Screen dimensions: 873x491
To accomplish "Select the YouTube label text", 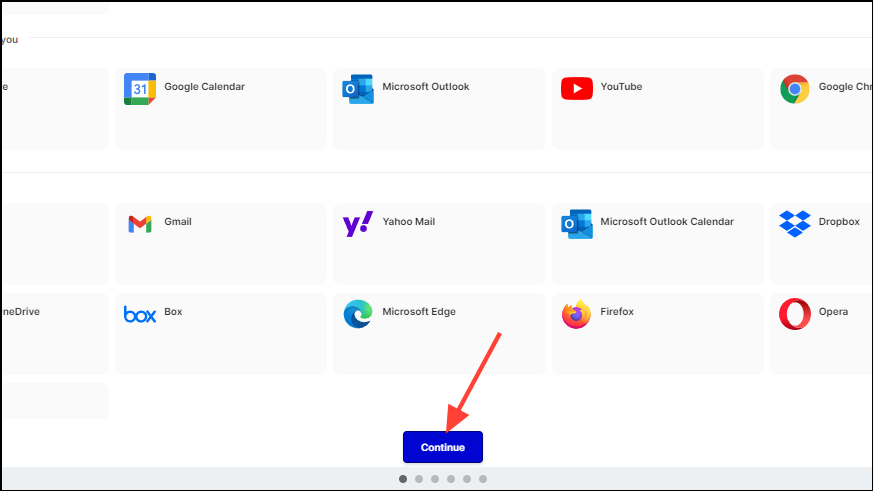I will 621,86.
